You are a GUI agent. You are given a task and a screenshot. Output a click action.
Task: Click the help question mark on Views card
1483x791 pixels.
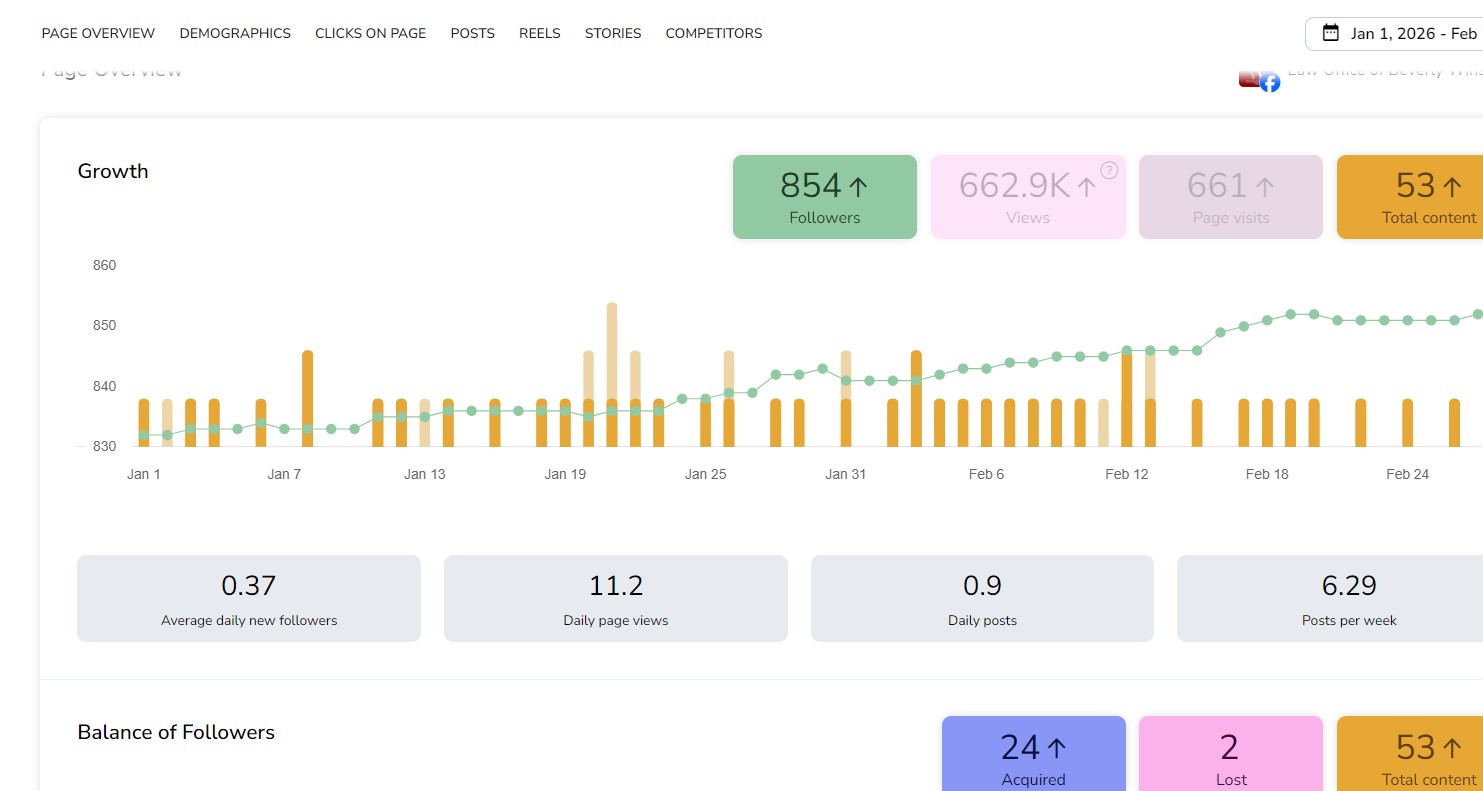pos(1109,171)
